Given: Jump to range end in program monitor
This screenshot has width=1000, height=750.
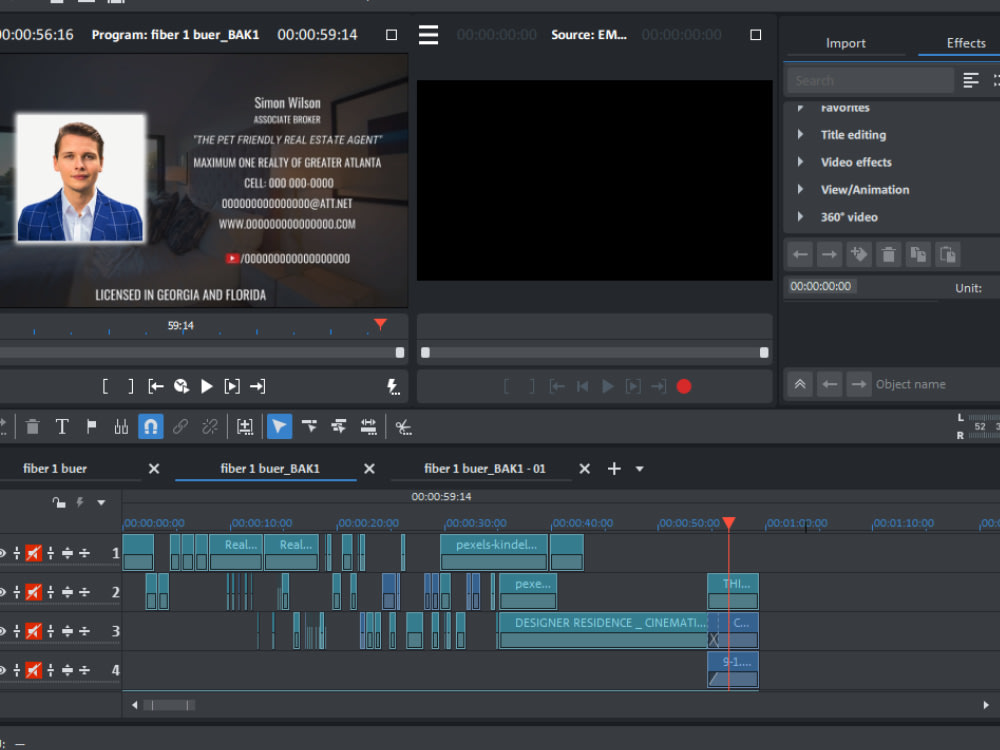Looking at the screenshot, I should pos(258,386).
